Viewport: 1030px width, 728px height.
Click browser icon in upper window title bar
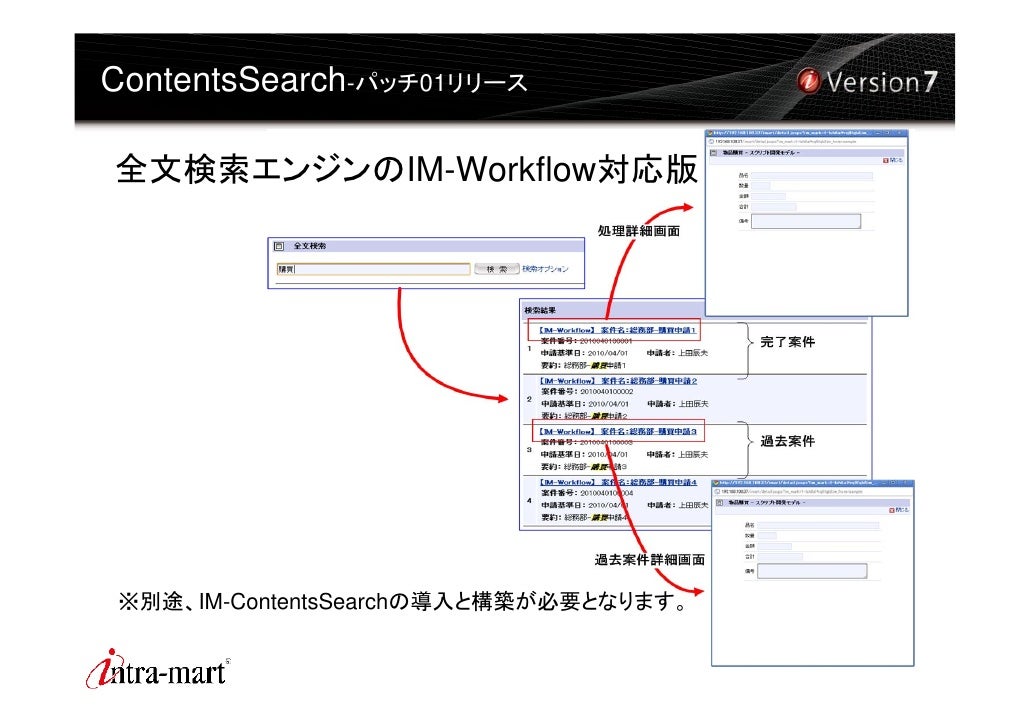[x=710, y=133]
